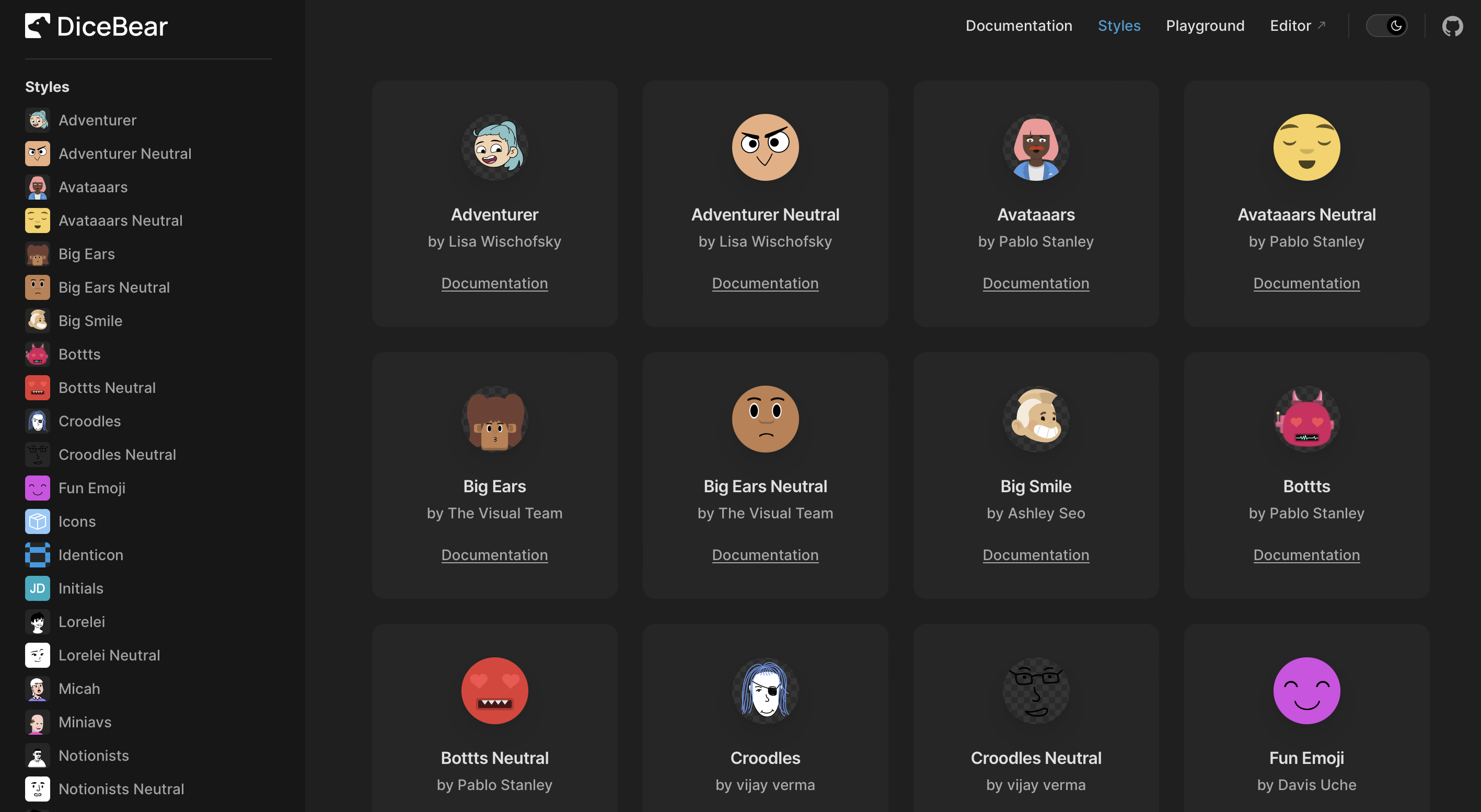Select the Micah sidebar icon

[x=38, y=689]
